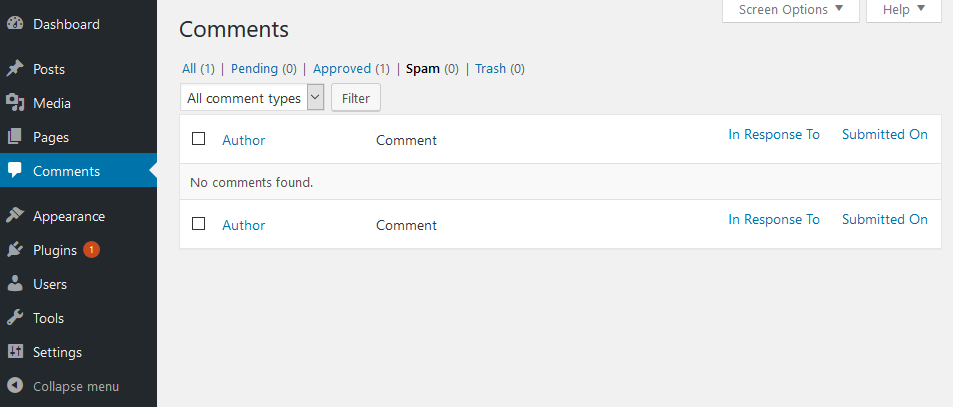Click the Media library icon
Viewport: 953px width, 407px height.
tap(15, 103)
